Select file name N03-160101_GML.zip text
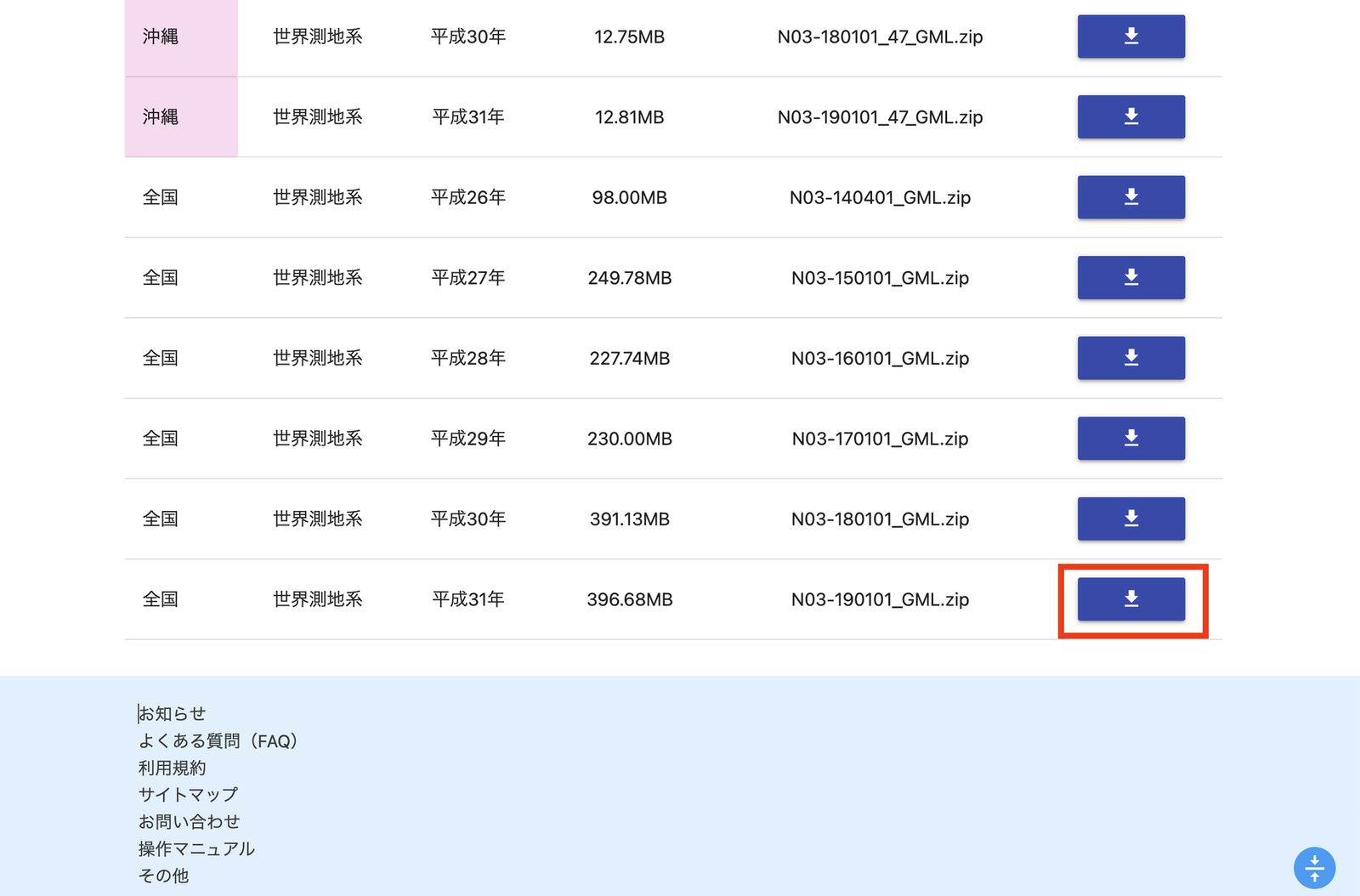1360x896 pixels. click(880, 358)
